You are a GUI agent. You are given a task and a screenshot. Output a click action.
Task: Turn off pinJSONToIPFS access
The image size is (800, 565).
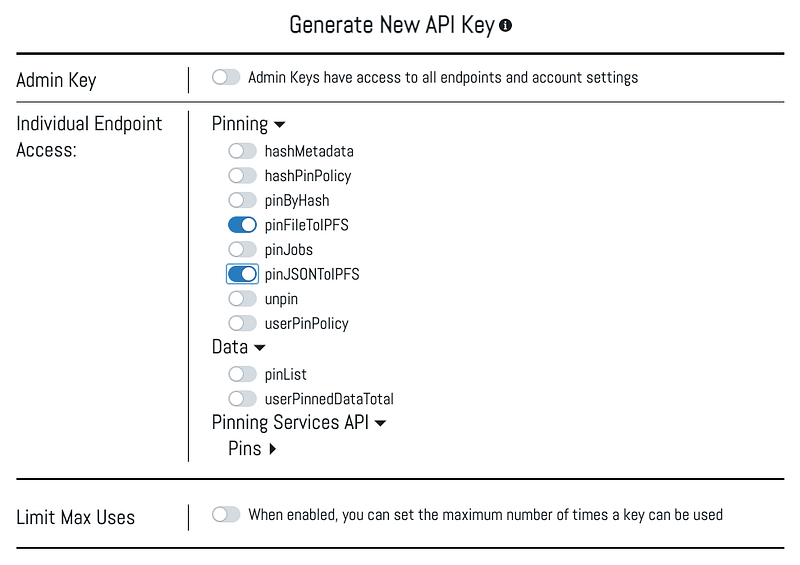click(242, 274)
